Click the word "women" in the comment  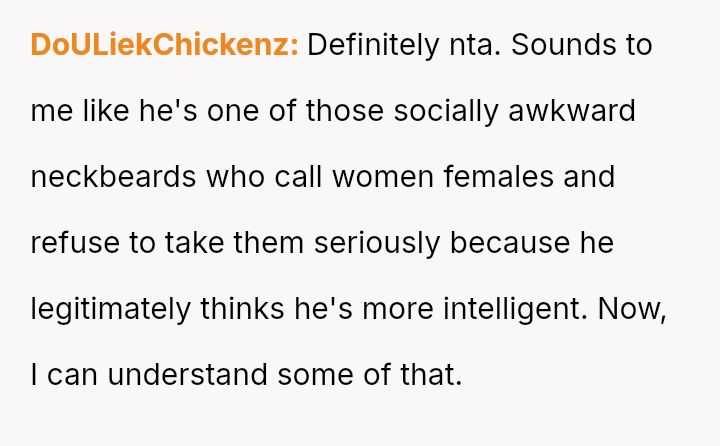pos(386,177)
